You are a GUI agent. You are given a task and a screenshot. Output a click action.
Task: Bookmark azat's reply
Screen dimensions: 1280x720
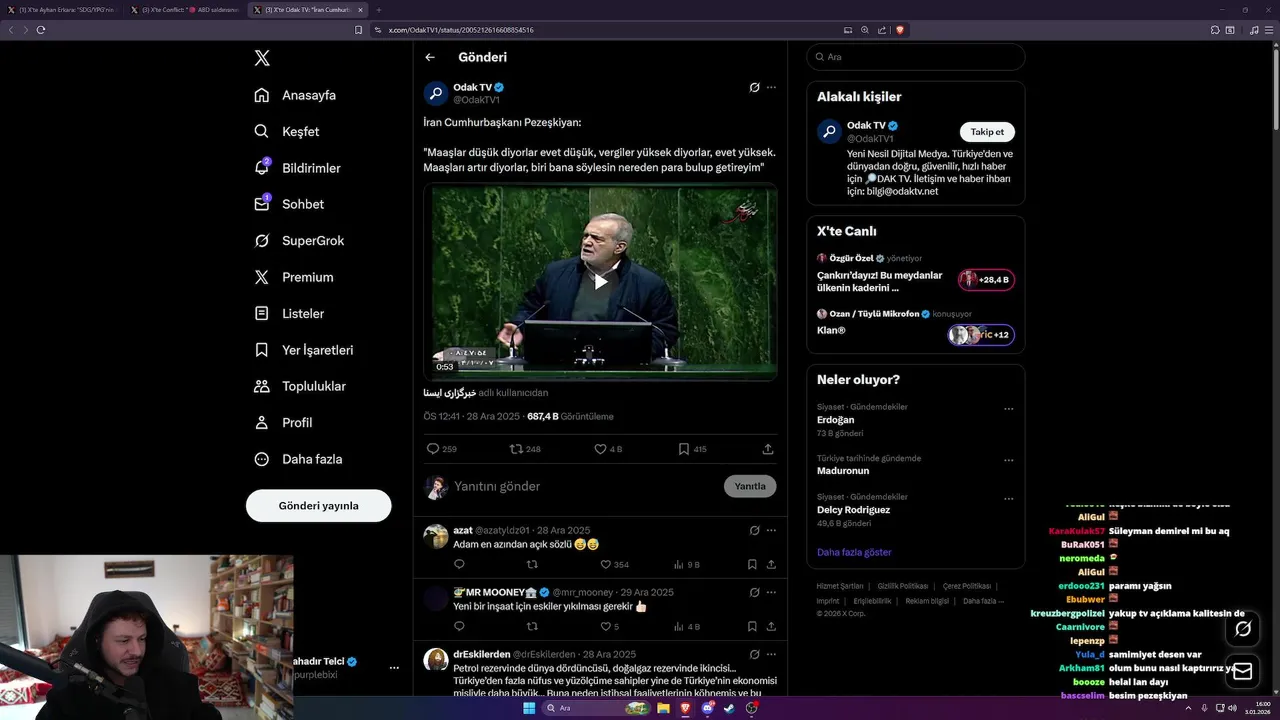coord(752,565)
